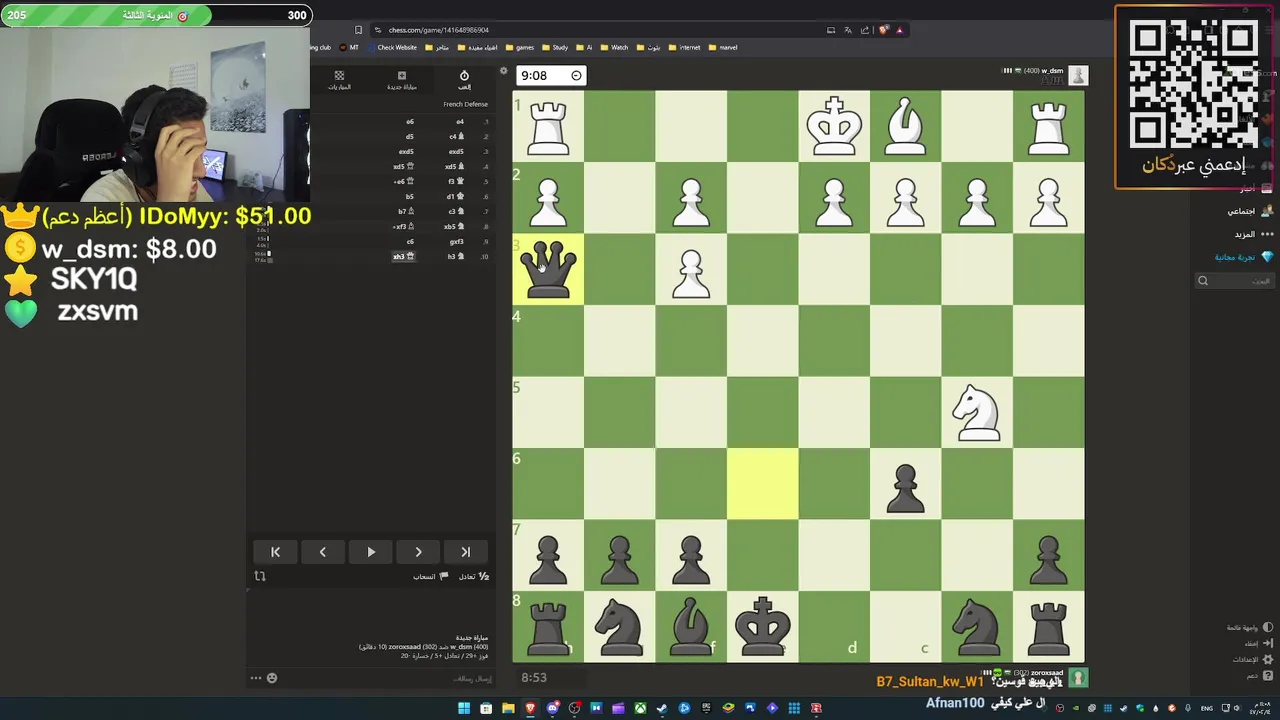The image size is (1280, 720).
Task: Click the free trial diamond item
Action: 1244,257
